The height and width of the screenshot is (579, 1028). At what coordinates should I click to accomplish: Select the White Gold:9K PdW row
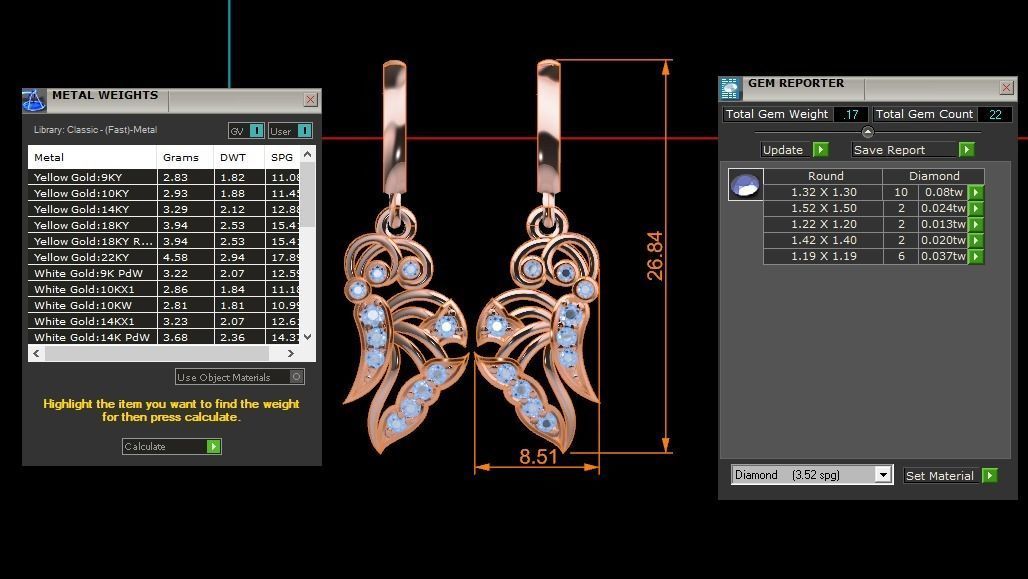[164, 273]
